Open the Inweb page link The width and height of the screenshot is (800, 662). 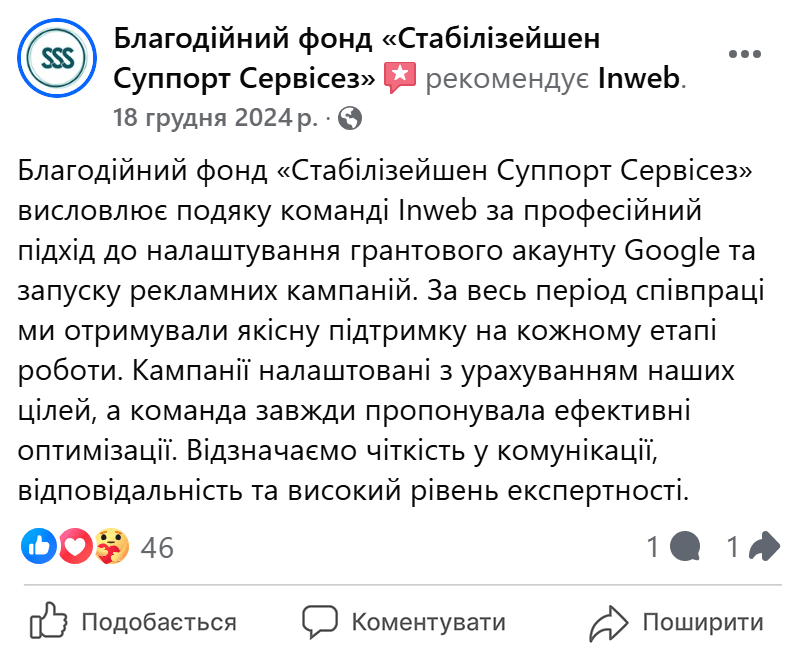[x=640, y=76]
